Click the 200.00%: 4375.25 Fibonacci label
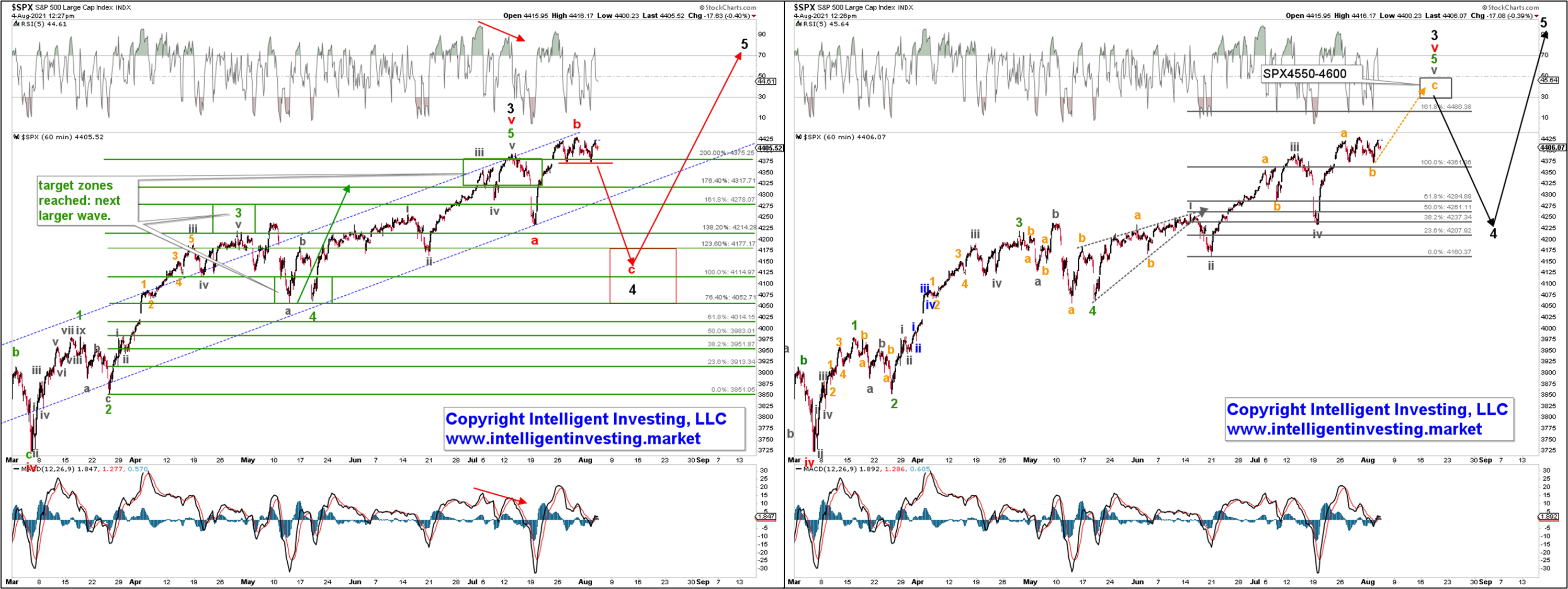 coord(727,153)
